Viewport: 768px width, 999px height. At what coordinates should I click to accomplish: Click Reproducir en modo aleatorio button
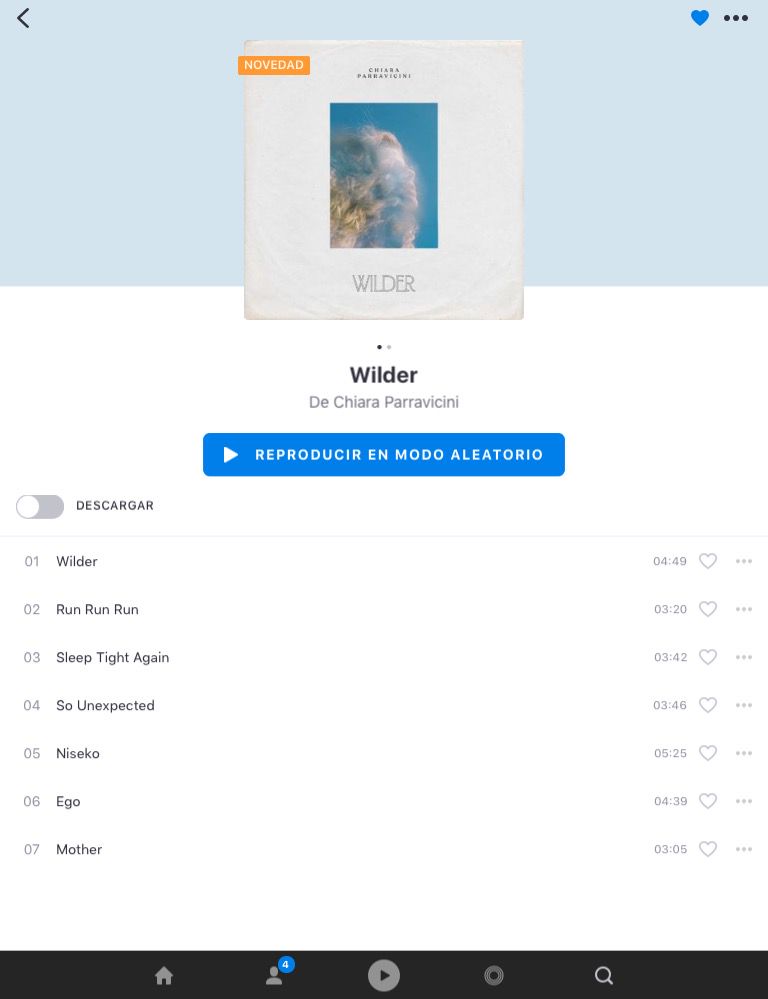coord(384,454)
